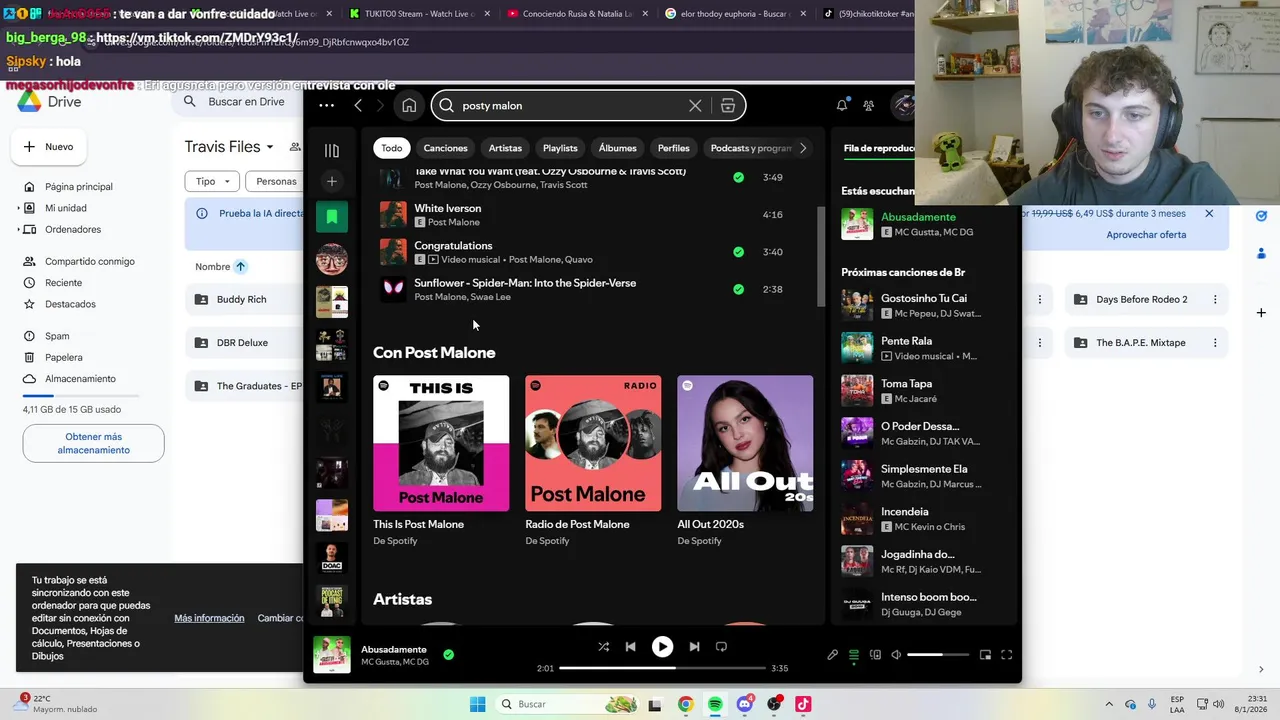Filter results by Artistas
This screenshot has height=720, width=1280.
[505, 148]
